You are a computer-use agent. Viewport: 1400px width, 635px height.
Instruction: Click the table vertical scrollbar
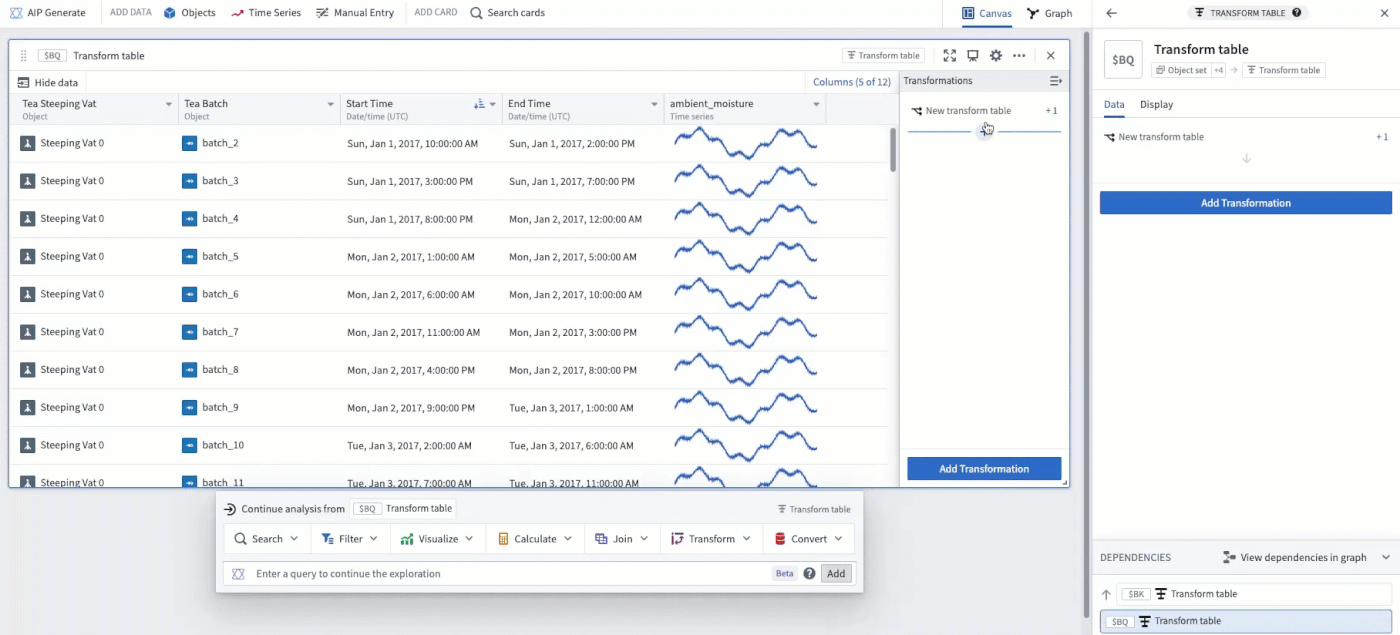pyautogui.click(x=893, y=150)
